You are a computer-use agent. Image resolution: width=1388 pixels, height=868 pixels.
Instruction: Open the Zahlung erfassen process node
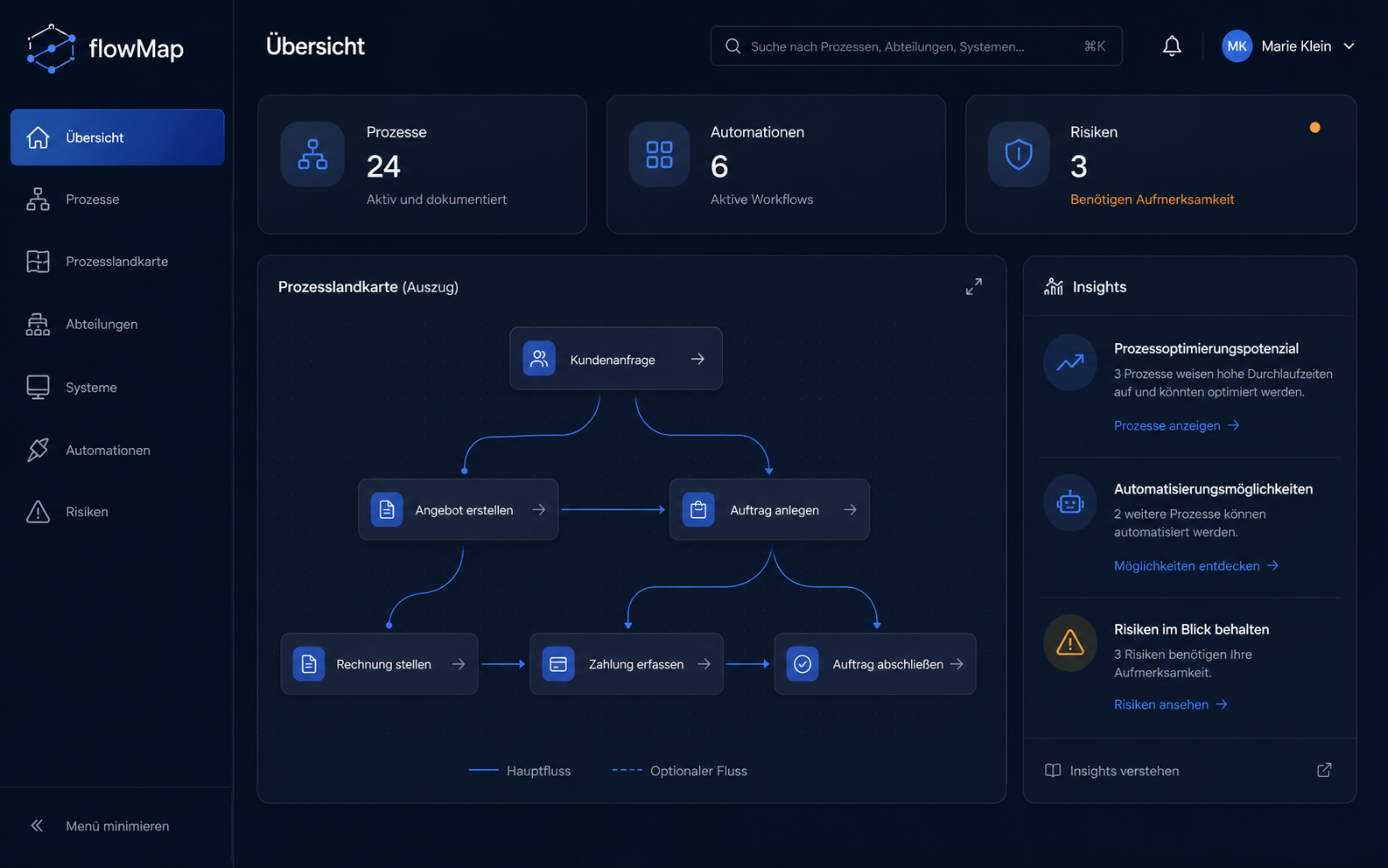click(627, 664)
